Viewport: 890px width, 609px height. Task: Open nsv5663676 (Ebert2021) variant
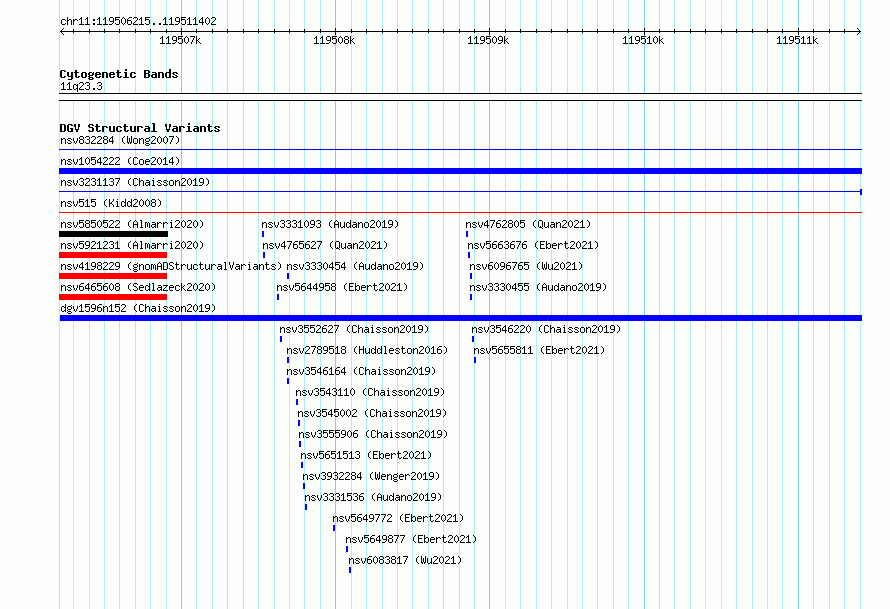click(533, 245)
